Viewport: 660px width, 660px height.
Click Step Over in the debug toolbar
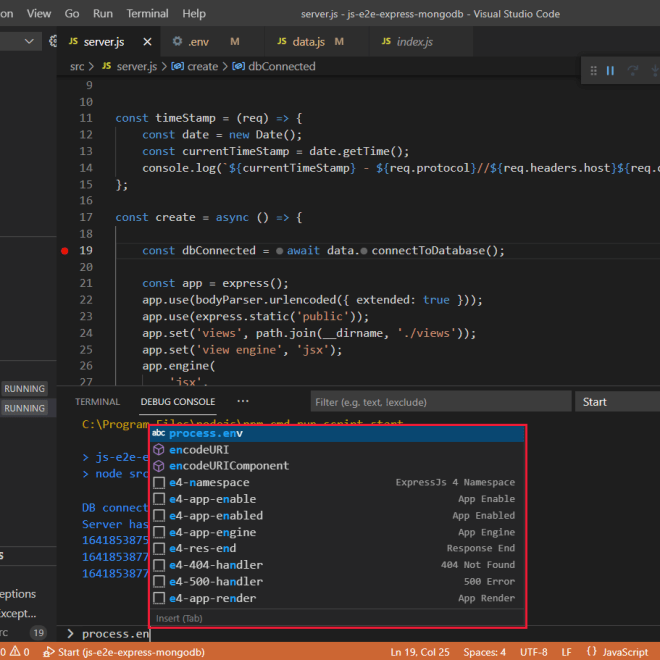[632, 70]
